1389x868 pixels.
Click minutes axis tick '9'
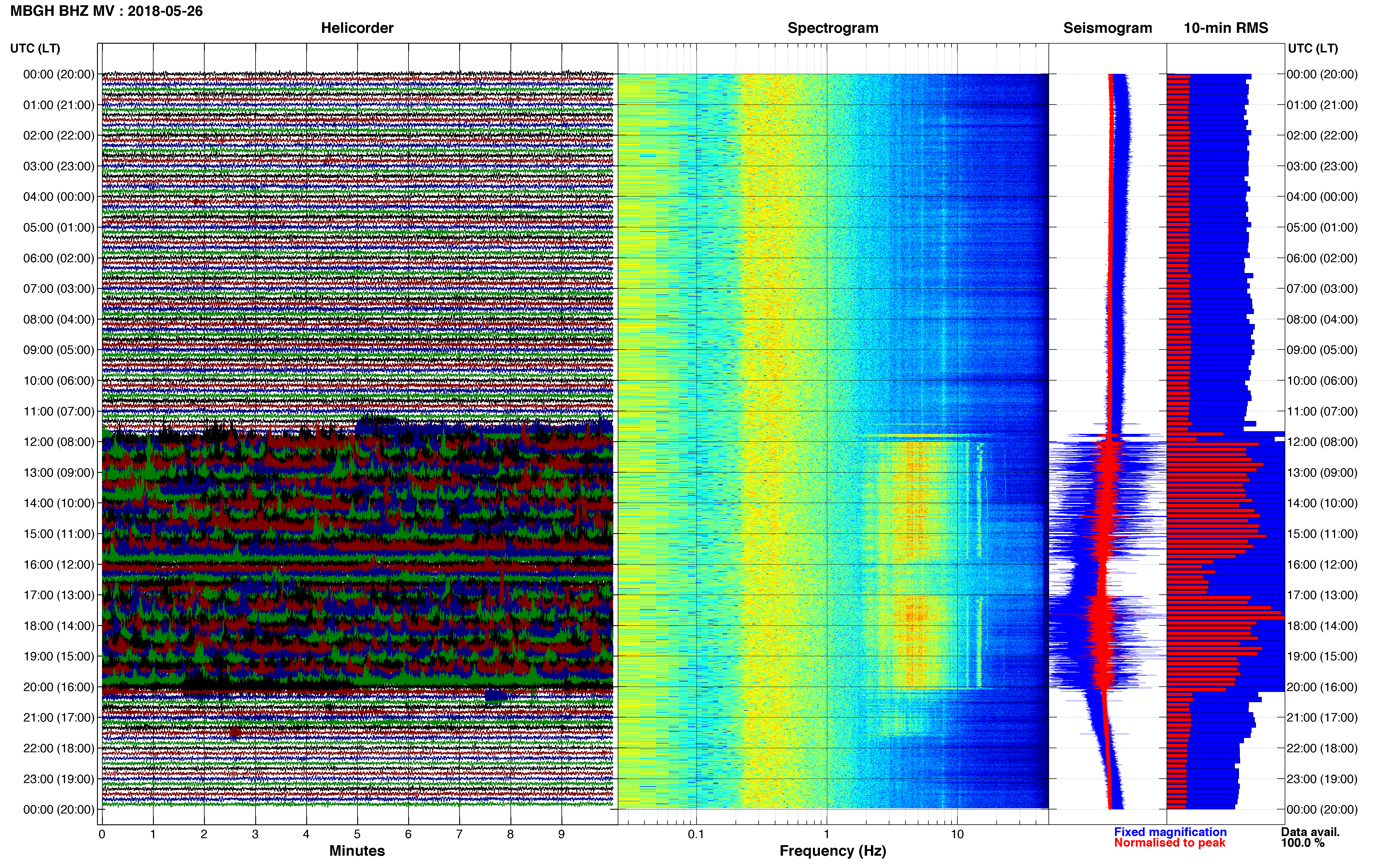point(561,834)
